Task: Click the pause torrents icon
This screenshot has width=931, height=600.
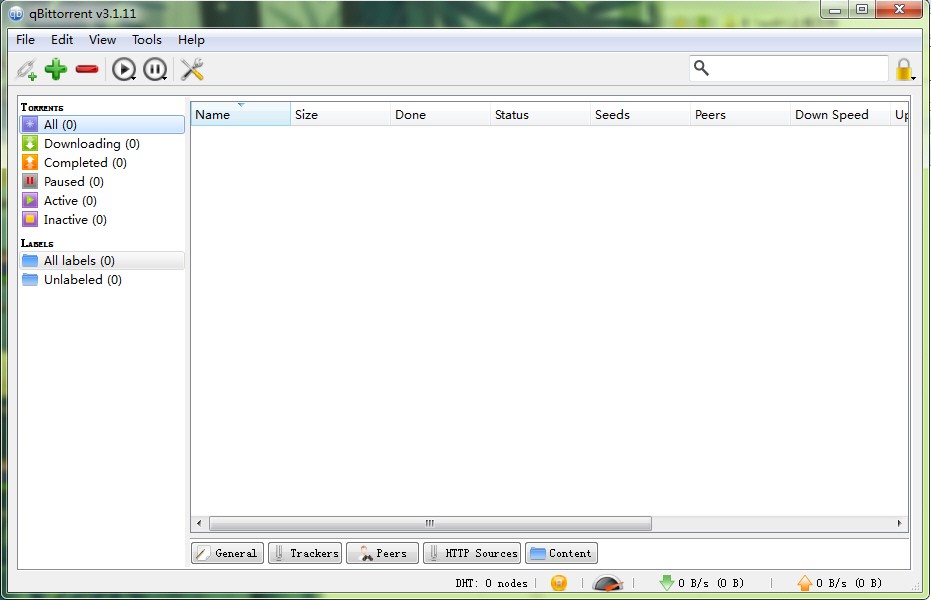Action: point(154,69)
